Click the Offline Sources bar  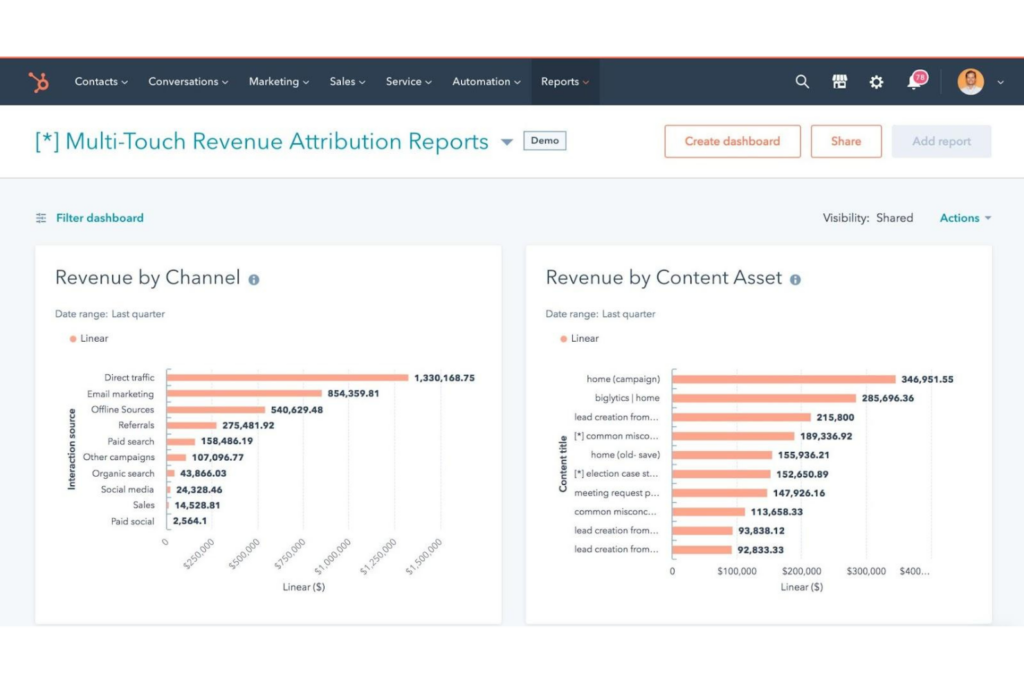[x=216, y=409]
